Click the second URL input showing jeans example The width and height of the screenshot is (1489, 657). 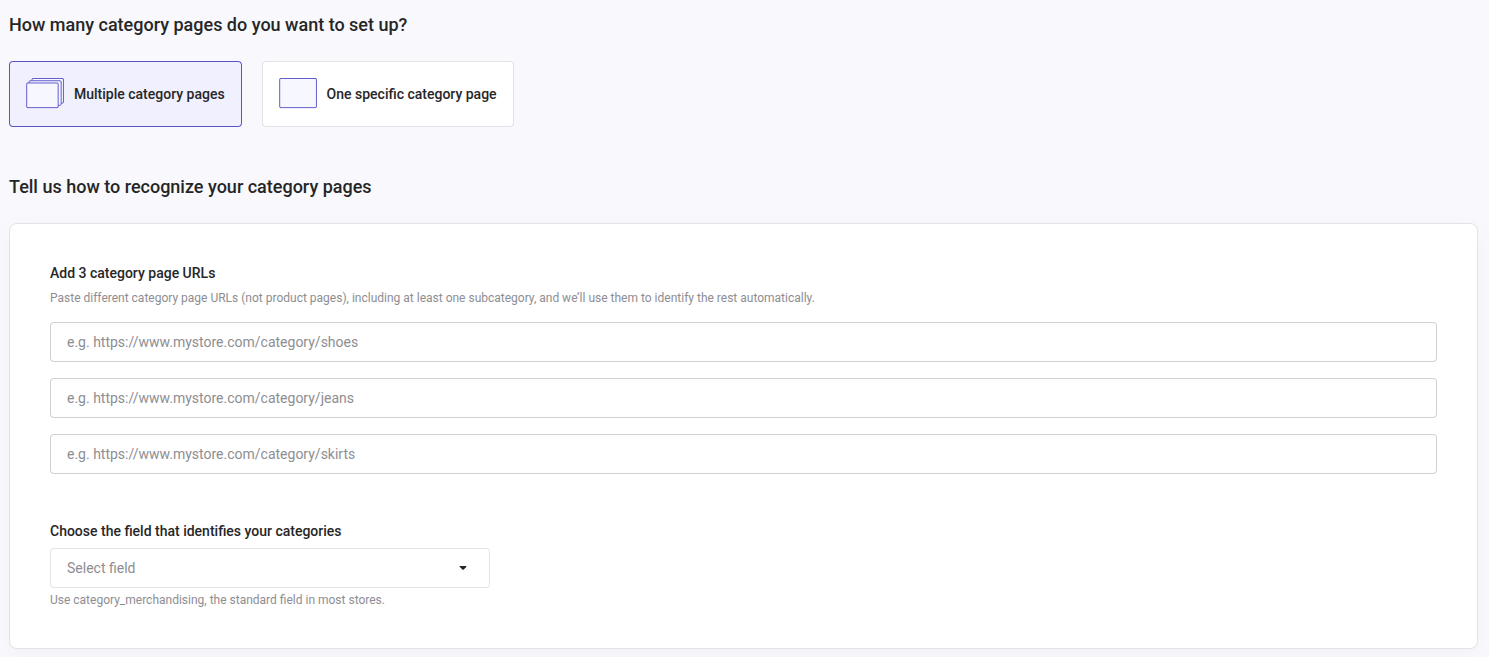pyautogui.click(x=742, y=398)
